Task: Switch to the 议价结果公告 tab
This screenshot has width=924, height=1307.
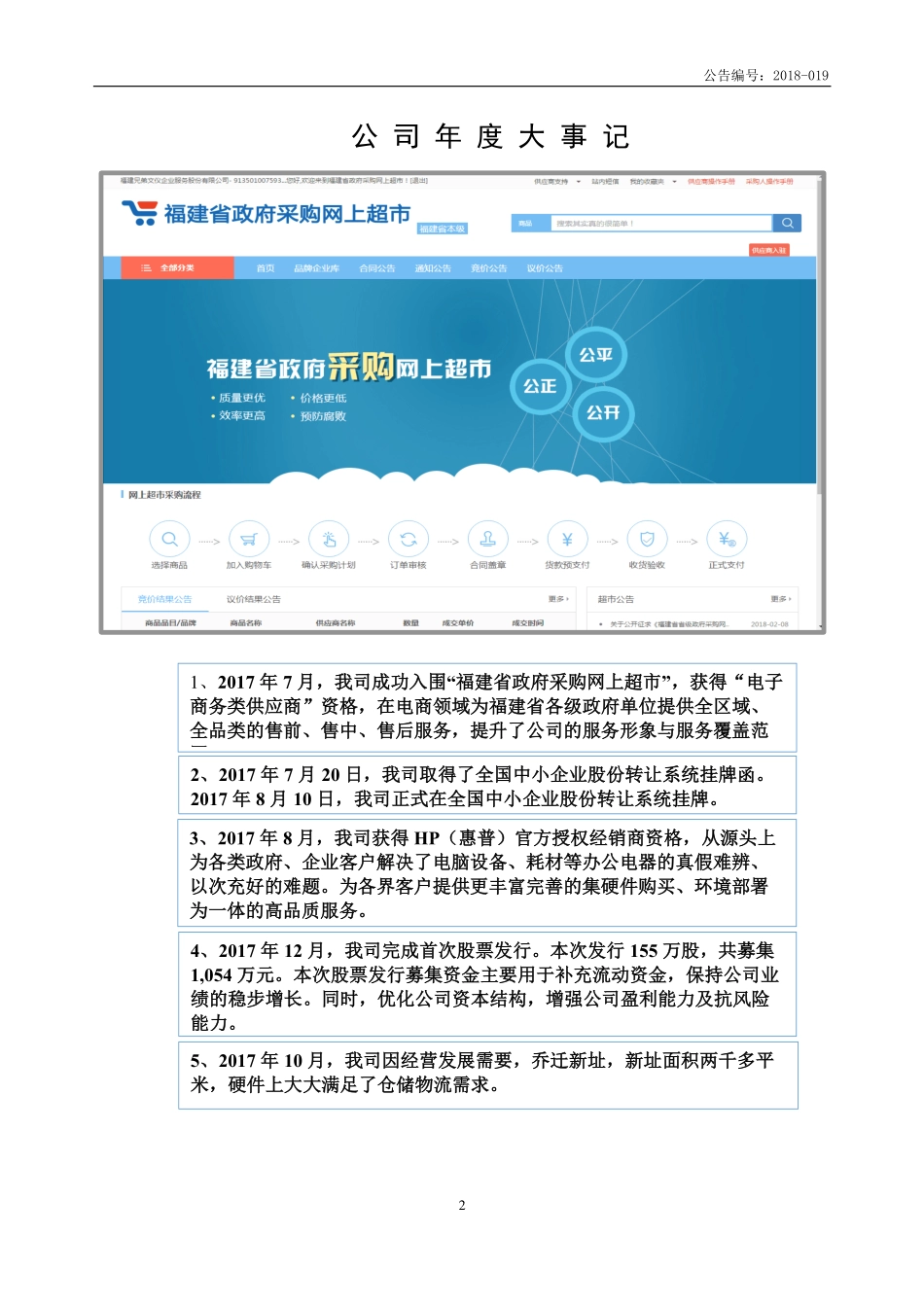Action: pos(255,599)
